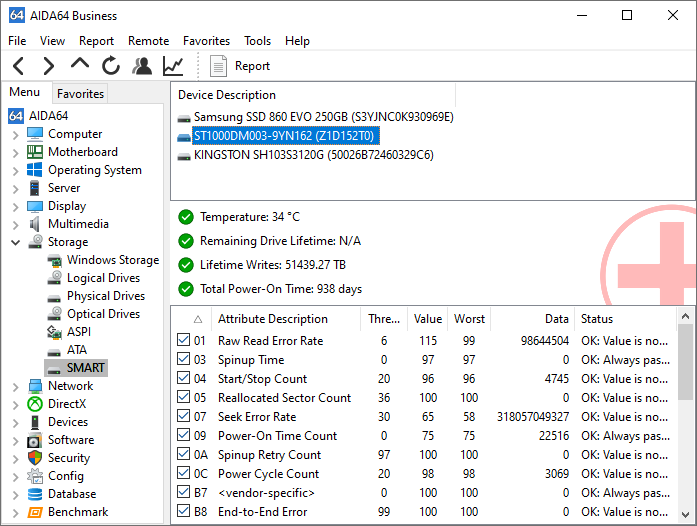697x526 pixels.
Task: Toggle checkbox for 05 Reallocated Sector Count
Action: coord(183,397)
